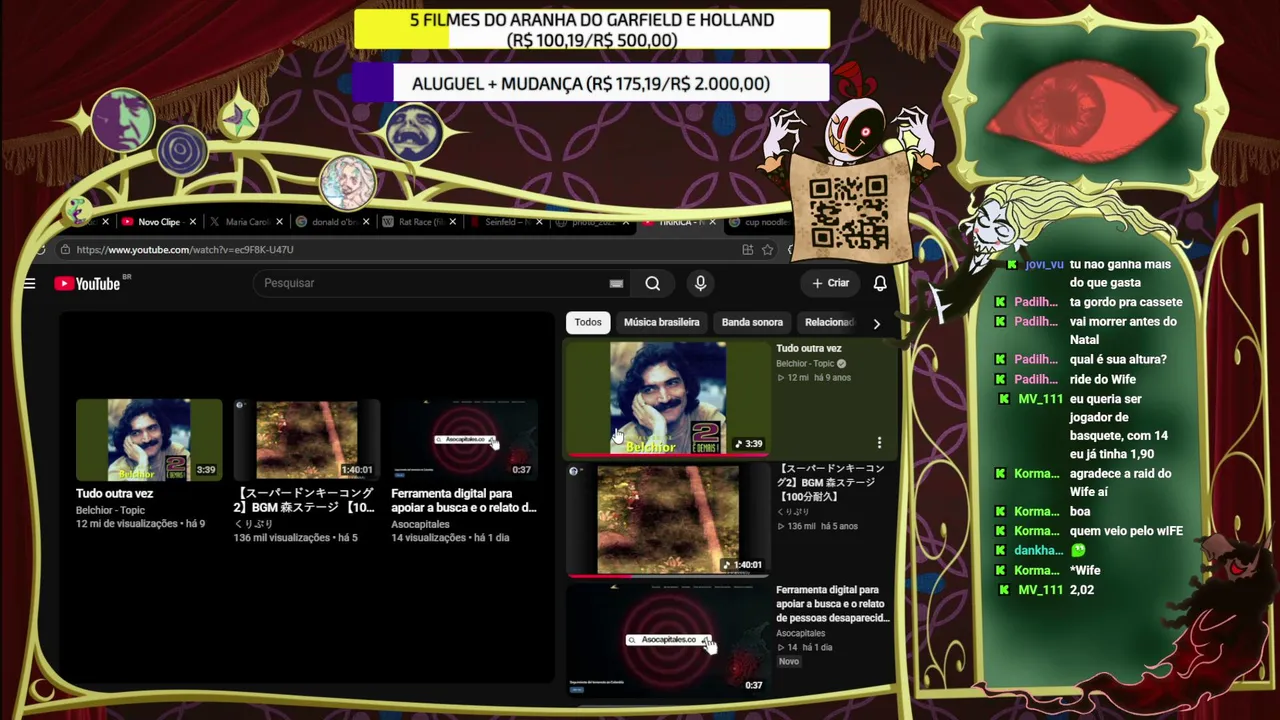Click the jovi_vu chat username
Viewport: 1280px width, 720px height.
1044,265
